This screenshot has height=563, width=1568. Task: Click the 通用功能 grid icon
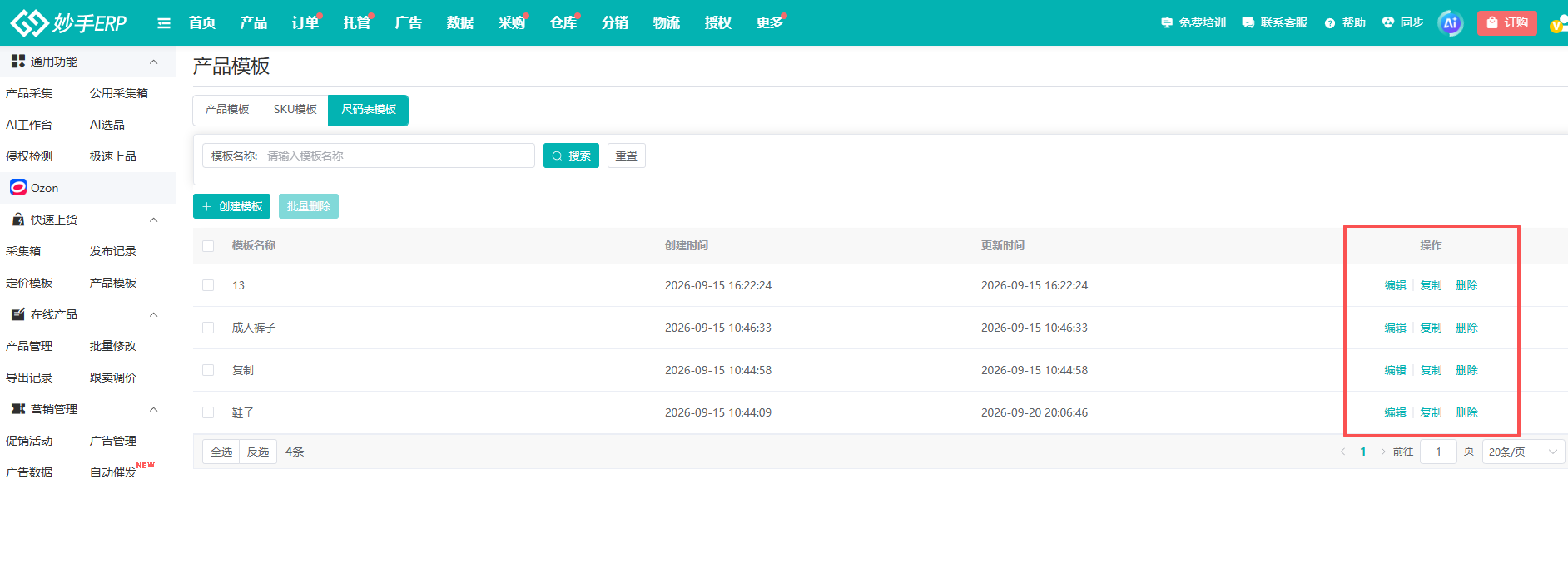pos(17,62)
